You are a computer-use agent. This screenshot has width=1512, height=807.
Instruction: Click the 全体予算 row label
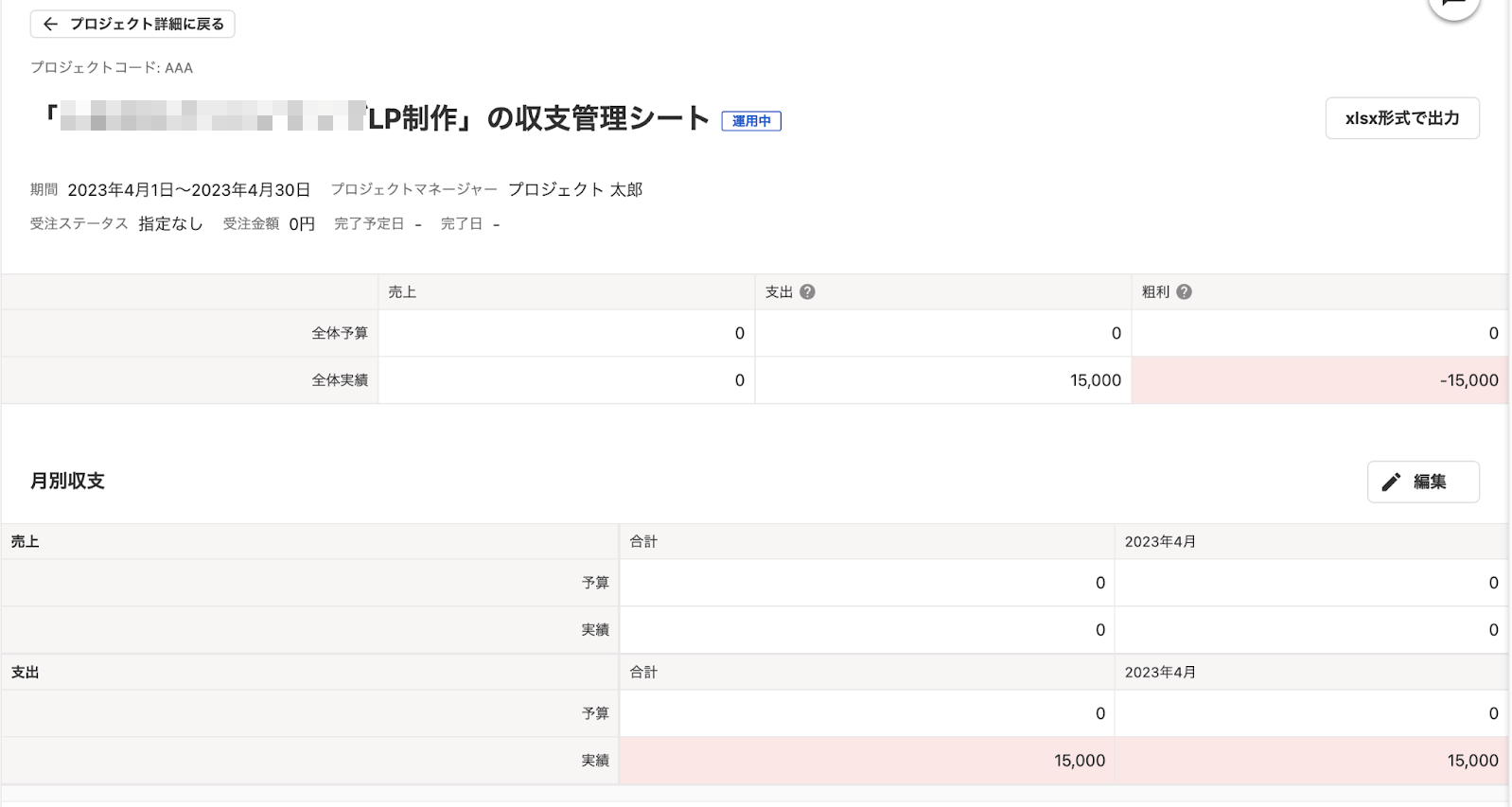[x=340, y=333]
